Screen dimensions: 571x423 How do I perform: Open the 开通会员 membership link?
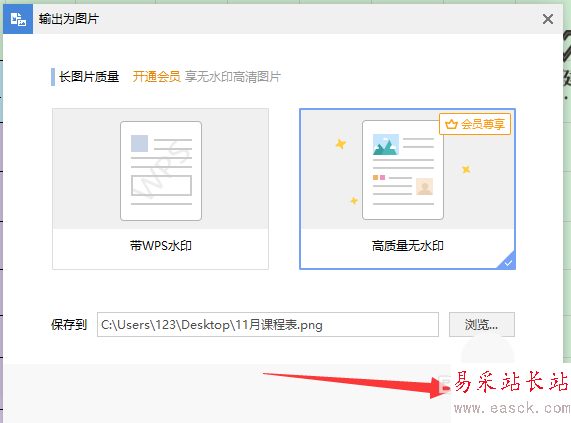[156, 77]
